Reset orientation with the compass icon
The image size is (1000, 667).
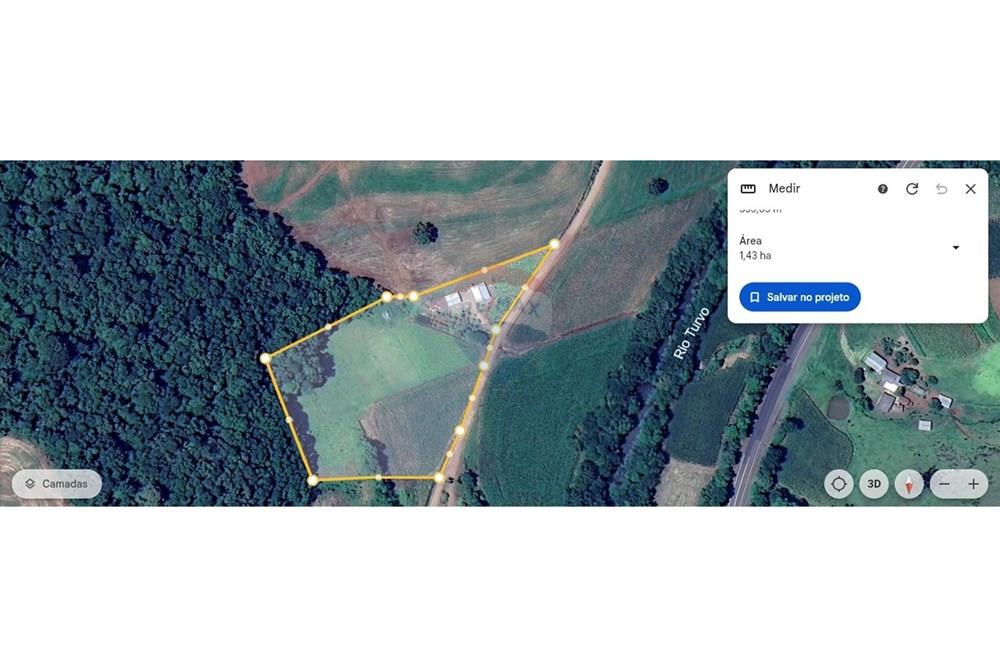[x=909, y=484]
